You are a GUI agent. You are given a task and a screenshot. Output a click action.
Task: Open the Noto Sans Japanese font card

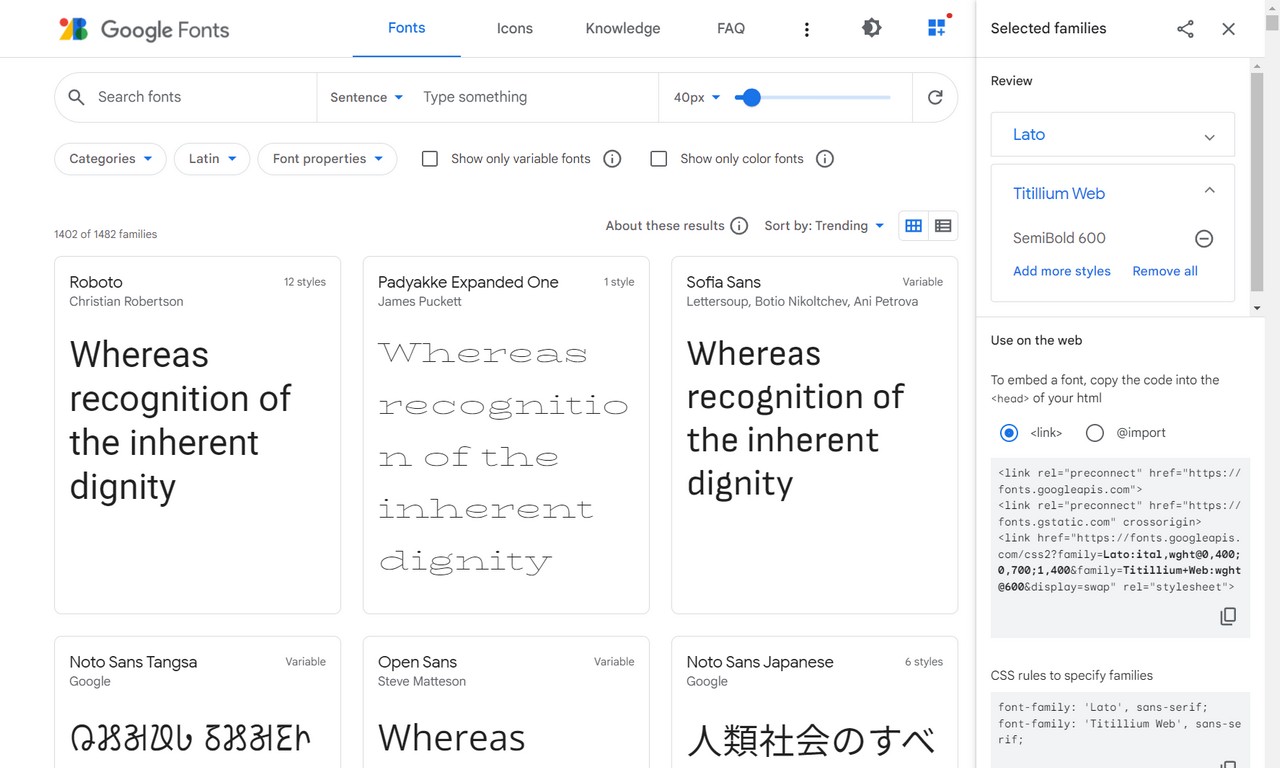point(815,702)
